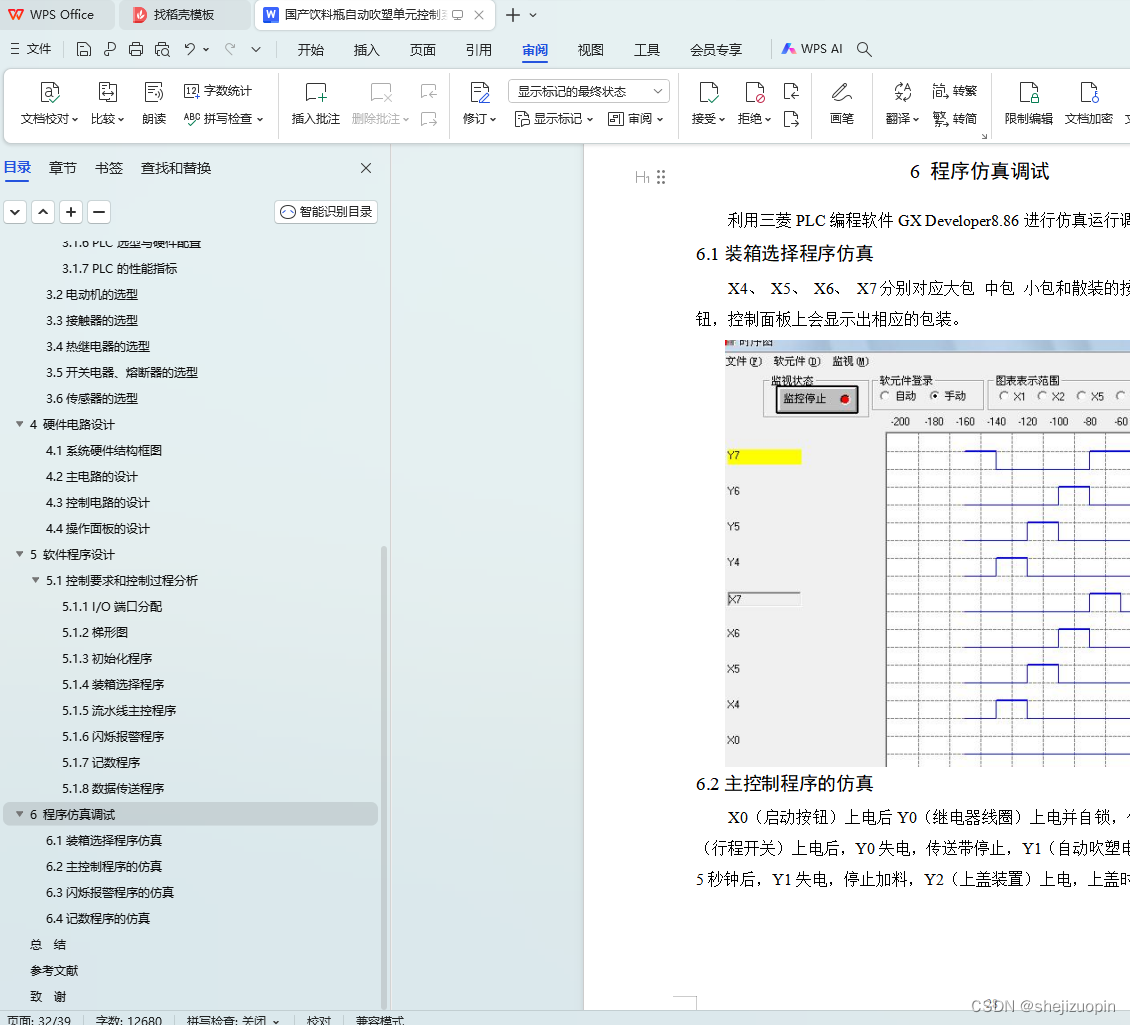The image size is (1130, 1025).
Task: Open the 显示标记 dropdown
Action: pos(554,119)
